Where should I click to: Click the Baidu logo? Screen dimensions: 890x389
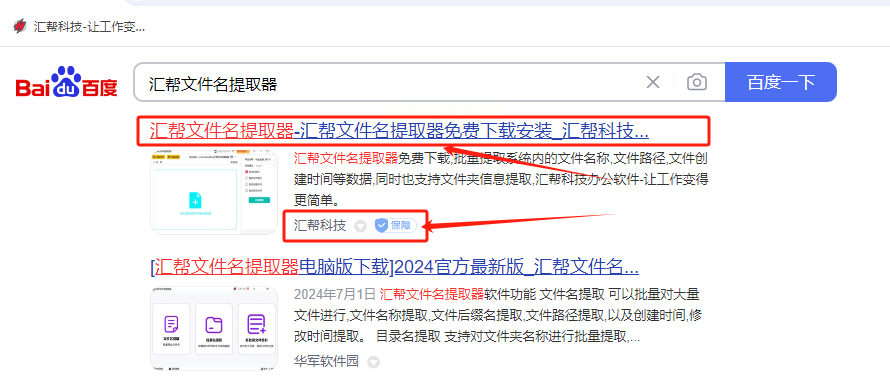66,83
